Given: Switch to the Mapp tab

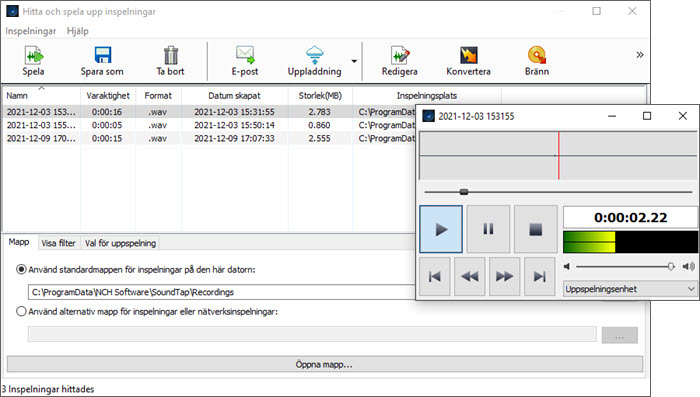Looking at the screenshot, I should [x=19, y=242].
